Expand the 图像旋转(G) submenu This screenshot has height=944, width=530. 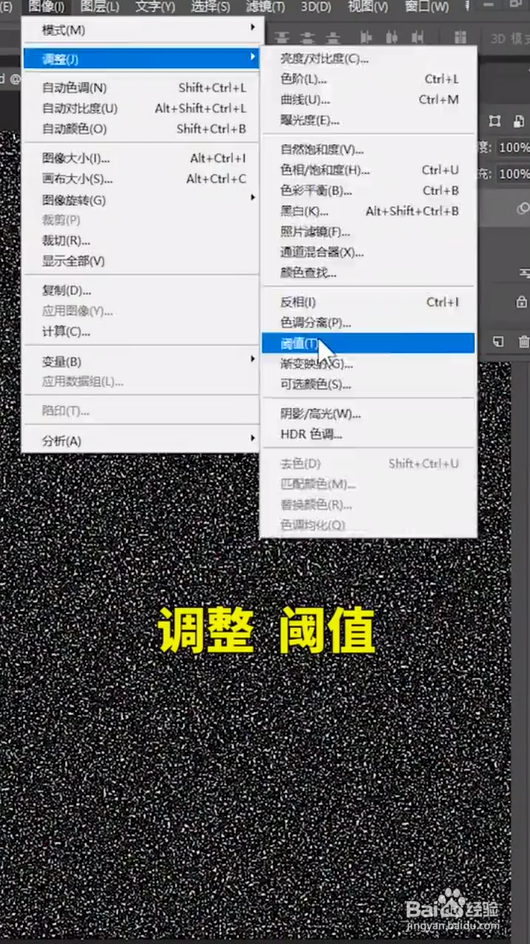[140, 200]
